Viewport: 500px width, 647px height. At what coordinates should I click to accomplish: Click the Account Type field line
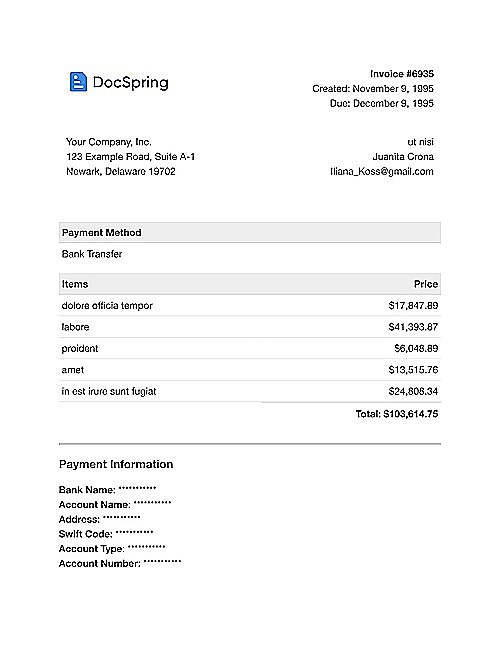point(112,549)
